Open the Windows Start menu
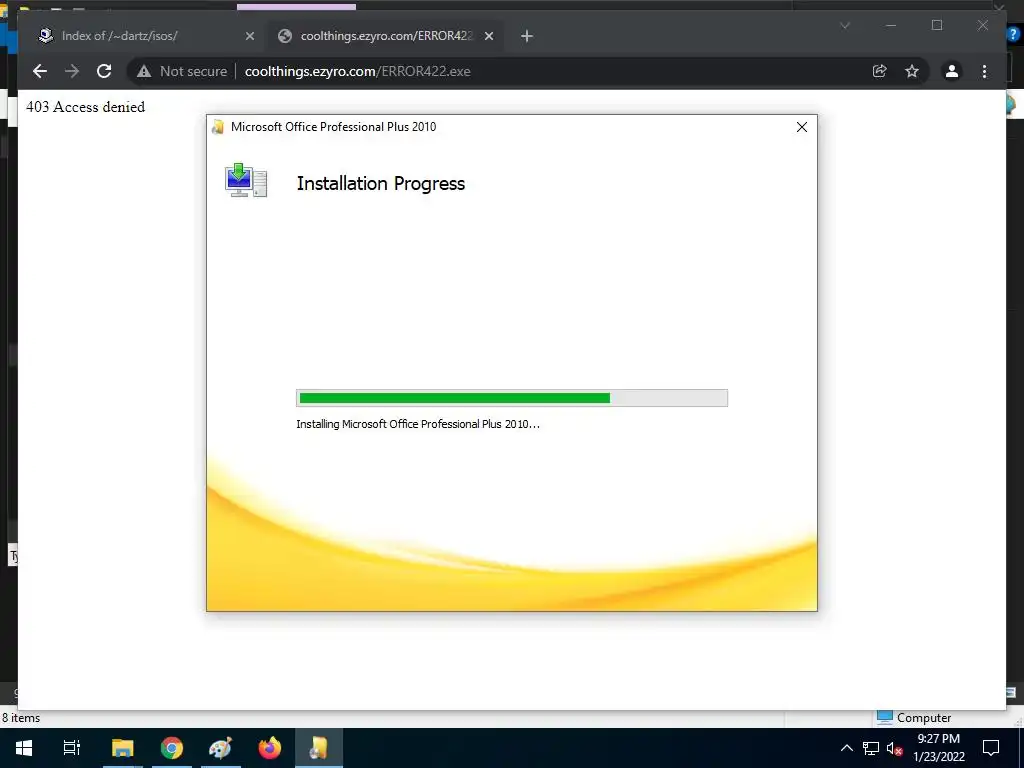1024x768 pixels. click(x=24, y=748)
